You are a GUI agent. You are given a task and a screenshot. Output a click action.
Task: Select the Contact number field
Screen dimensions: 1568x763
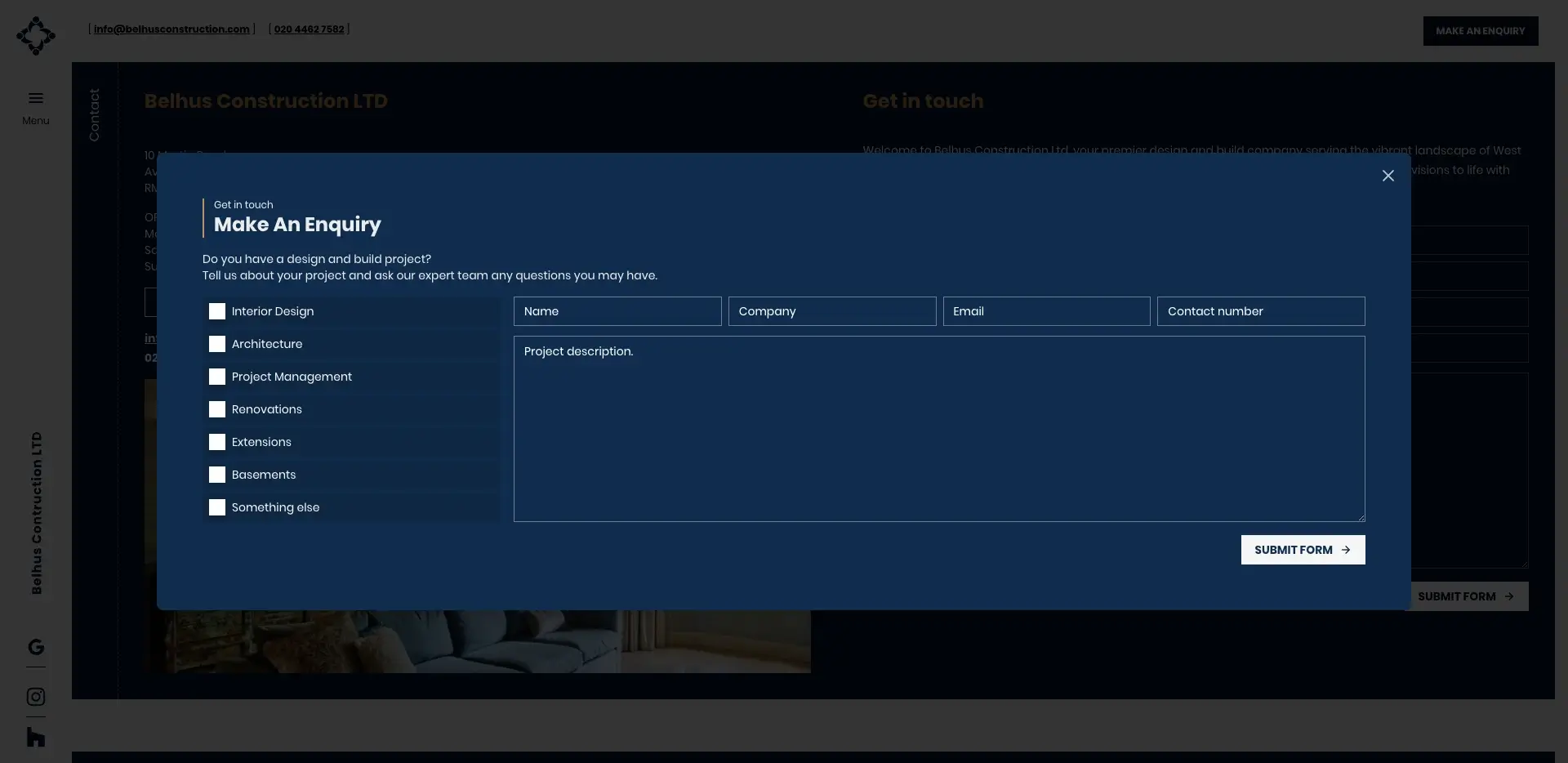1260,311
